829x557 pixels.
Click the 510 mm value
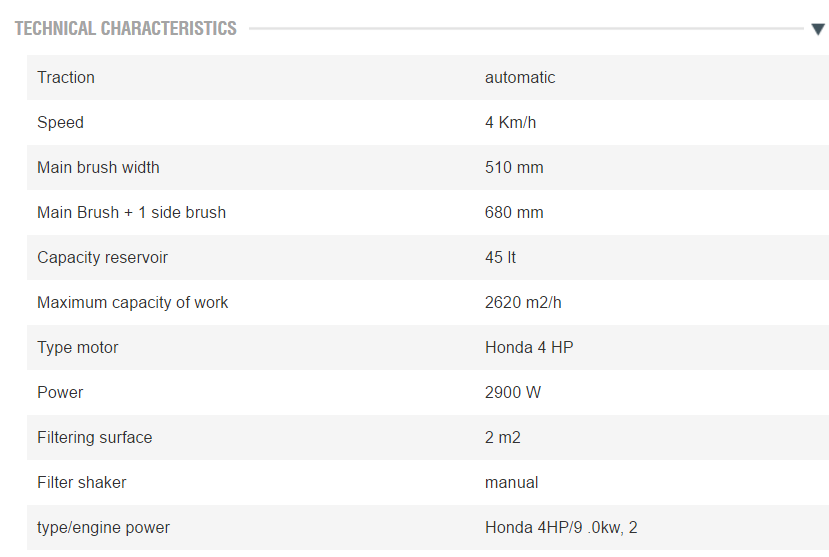(514, 168)
